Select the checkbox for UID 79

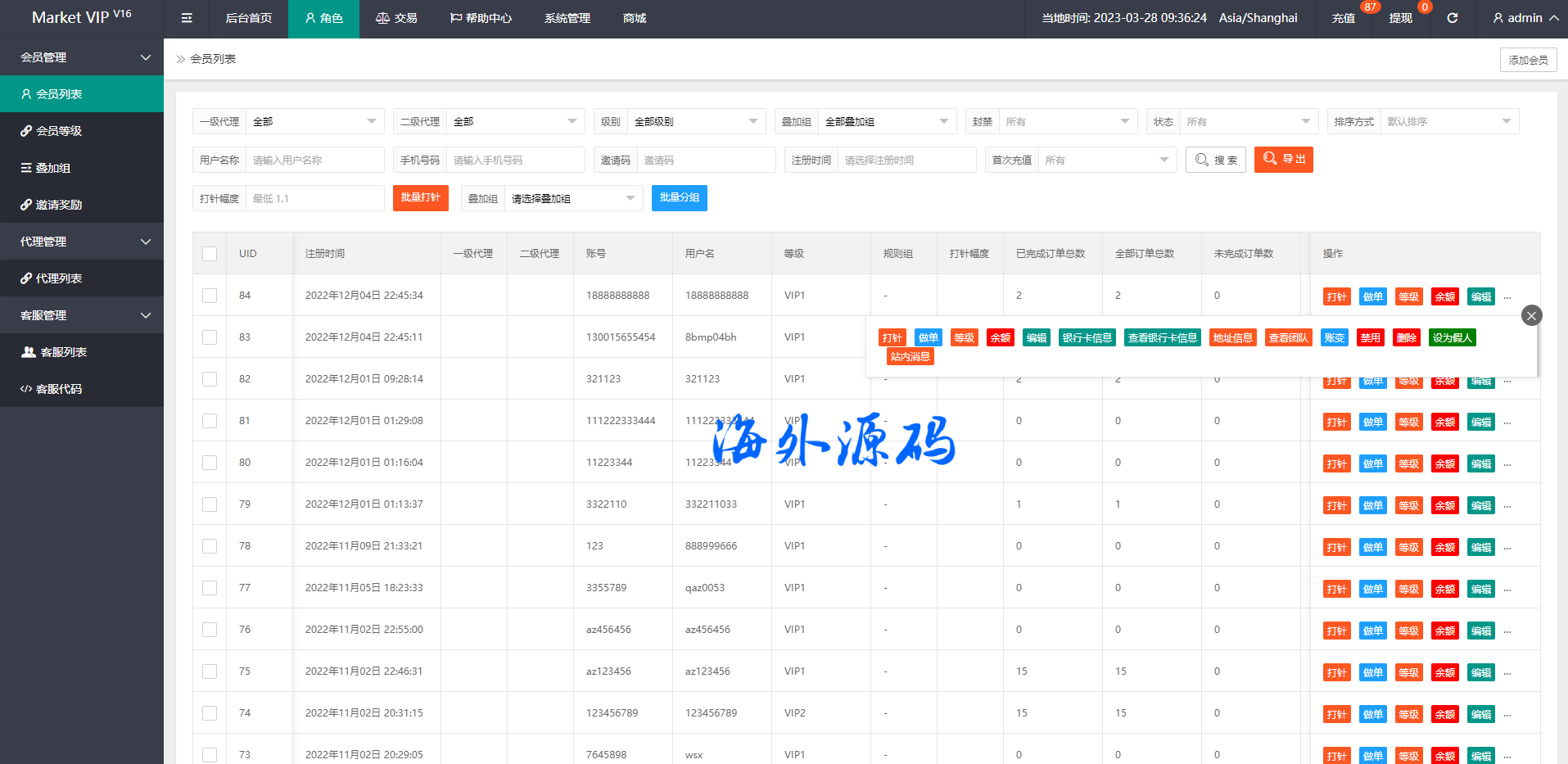click(210, 504)
